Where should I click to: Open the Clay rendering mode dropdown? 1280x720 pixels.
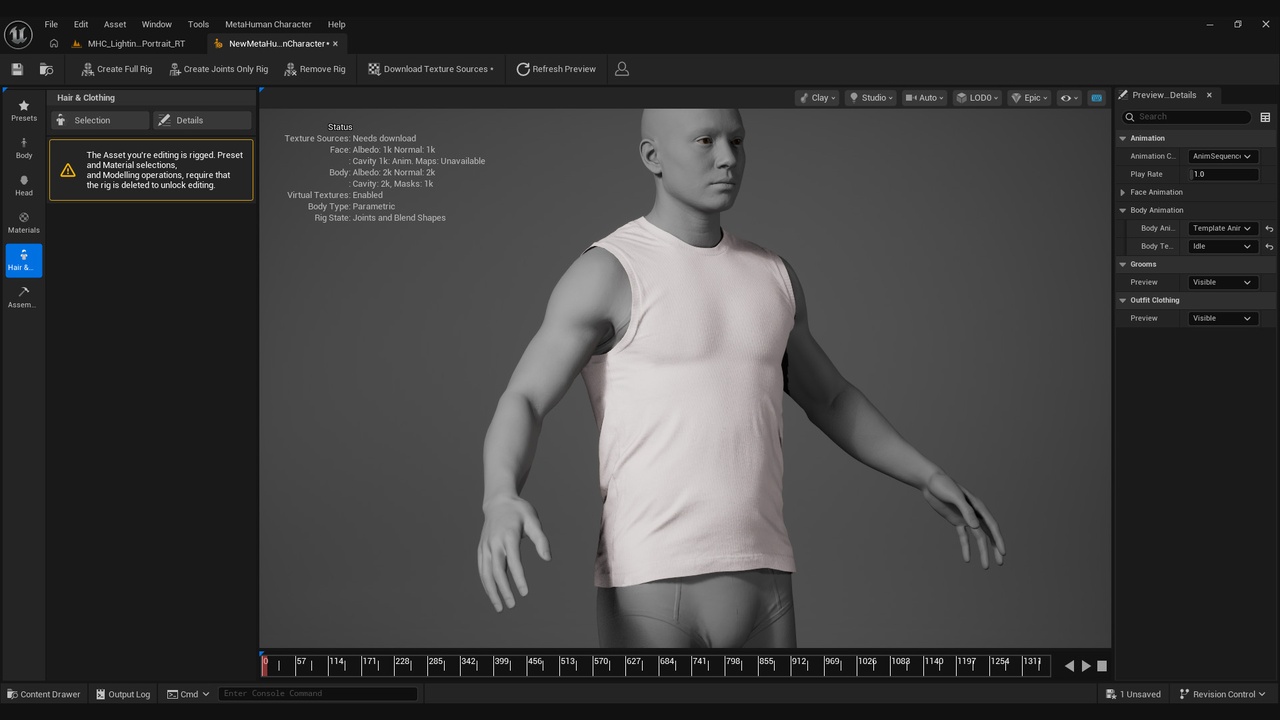[817, 98]
